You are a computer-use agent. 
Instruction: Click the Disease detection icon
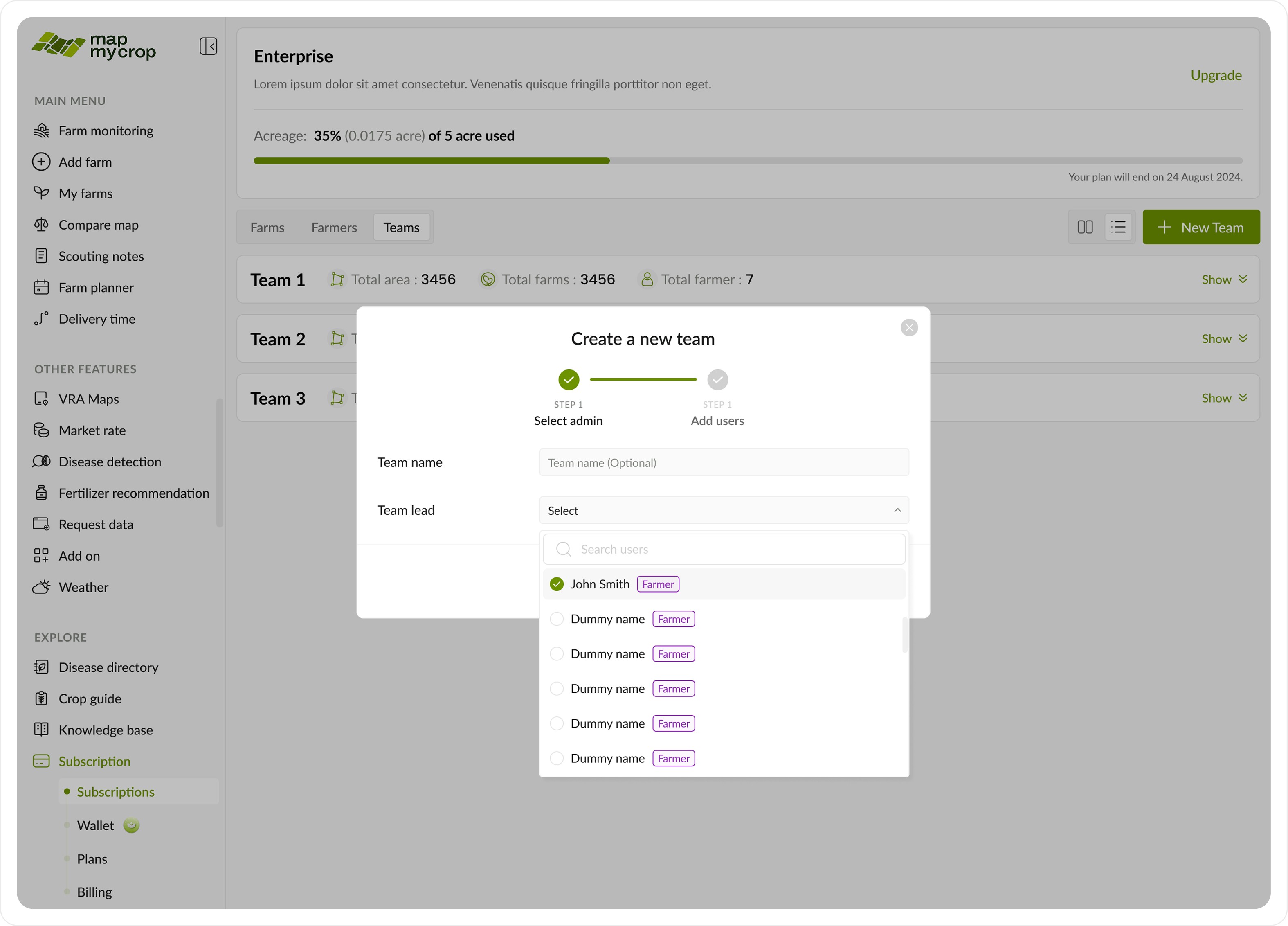41,461
